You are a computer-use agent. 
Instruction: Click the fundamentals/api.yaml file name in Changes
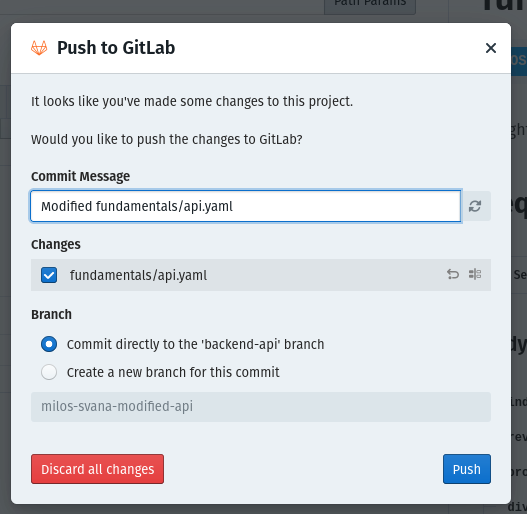(x=138, y=275)
